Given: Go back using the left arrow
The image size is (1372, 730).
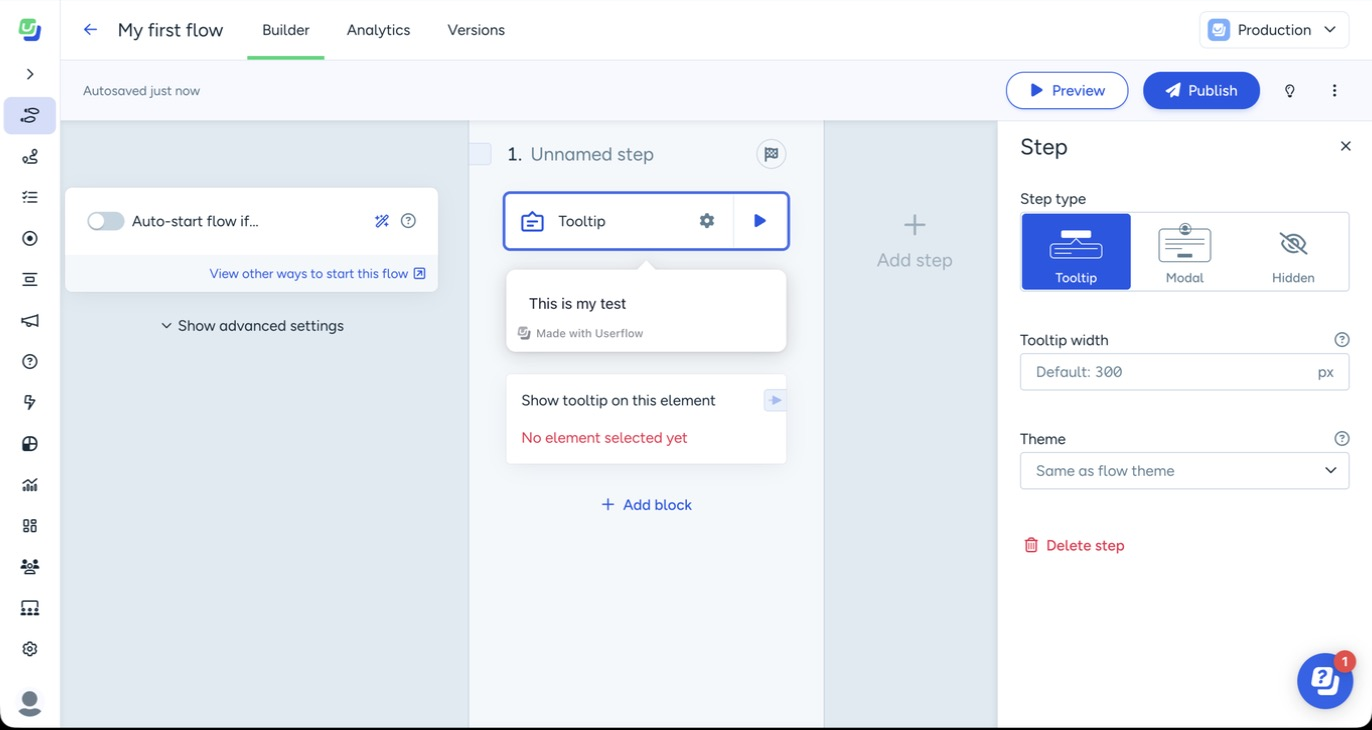Looking at the screenshot, I should coord(90,30).
